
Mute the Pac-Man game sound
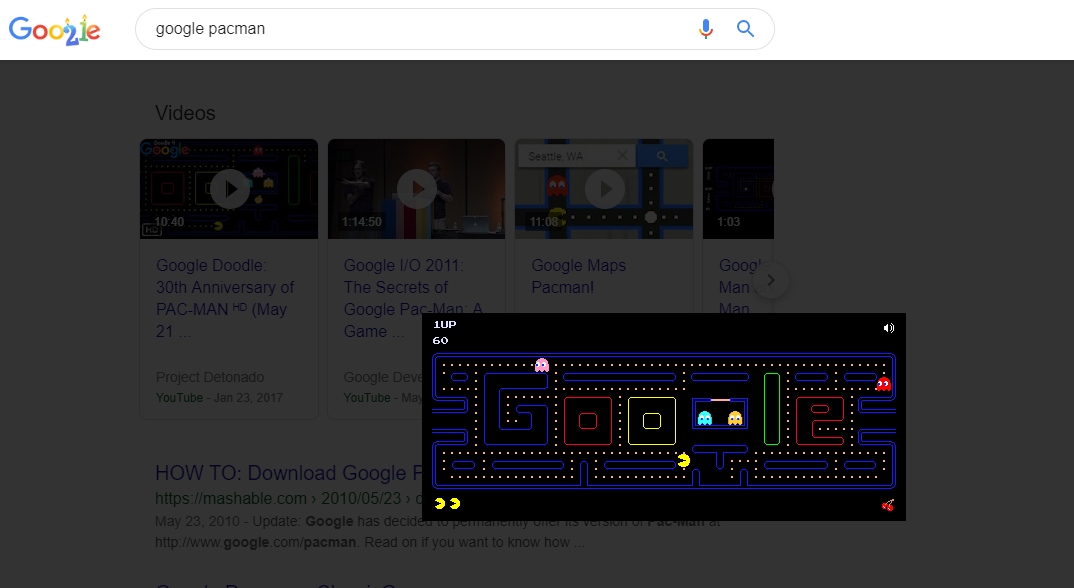point(888,328)
